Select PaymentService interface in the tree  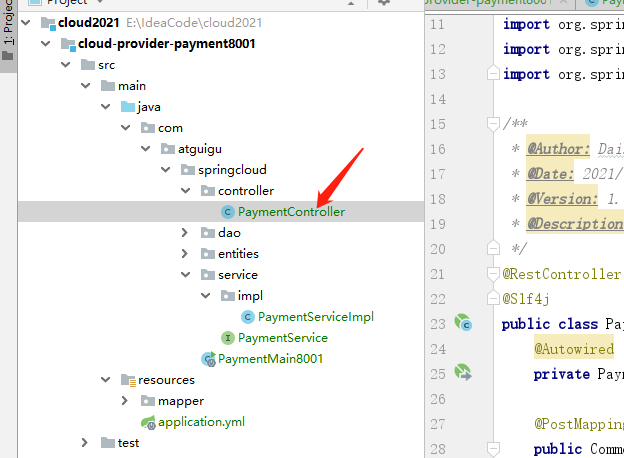click(283, 338)
